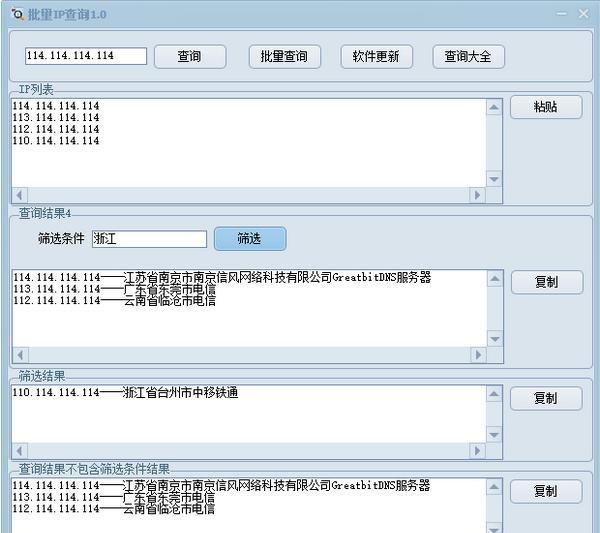
Task: Focus the IP input field showing 114.114.114.114
Action: tap(86, 56)
